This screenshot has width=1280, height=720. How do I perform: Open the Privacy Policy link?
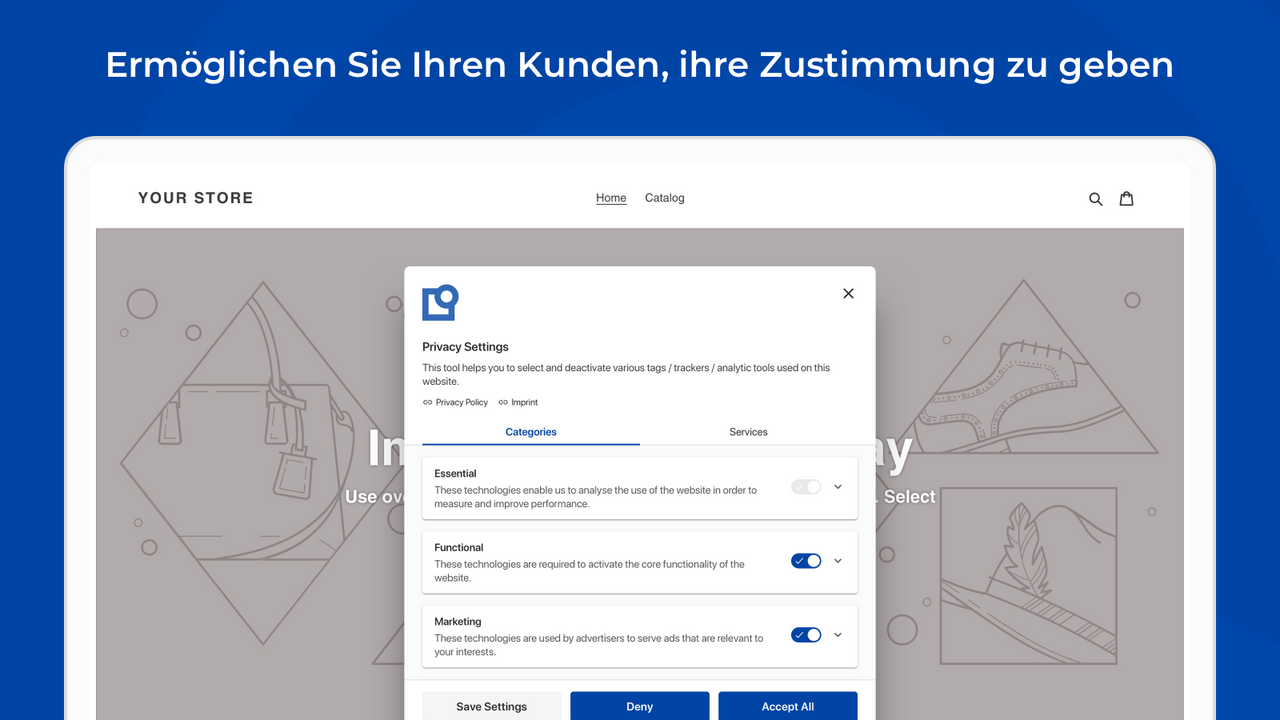click(462, 402)
